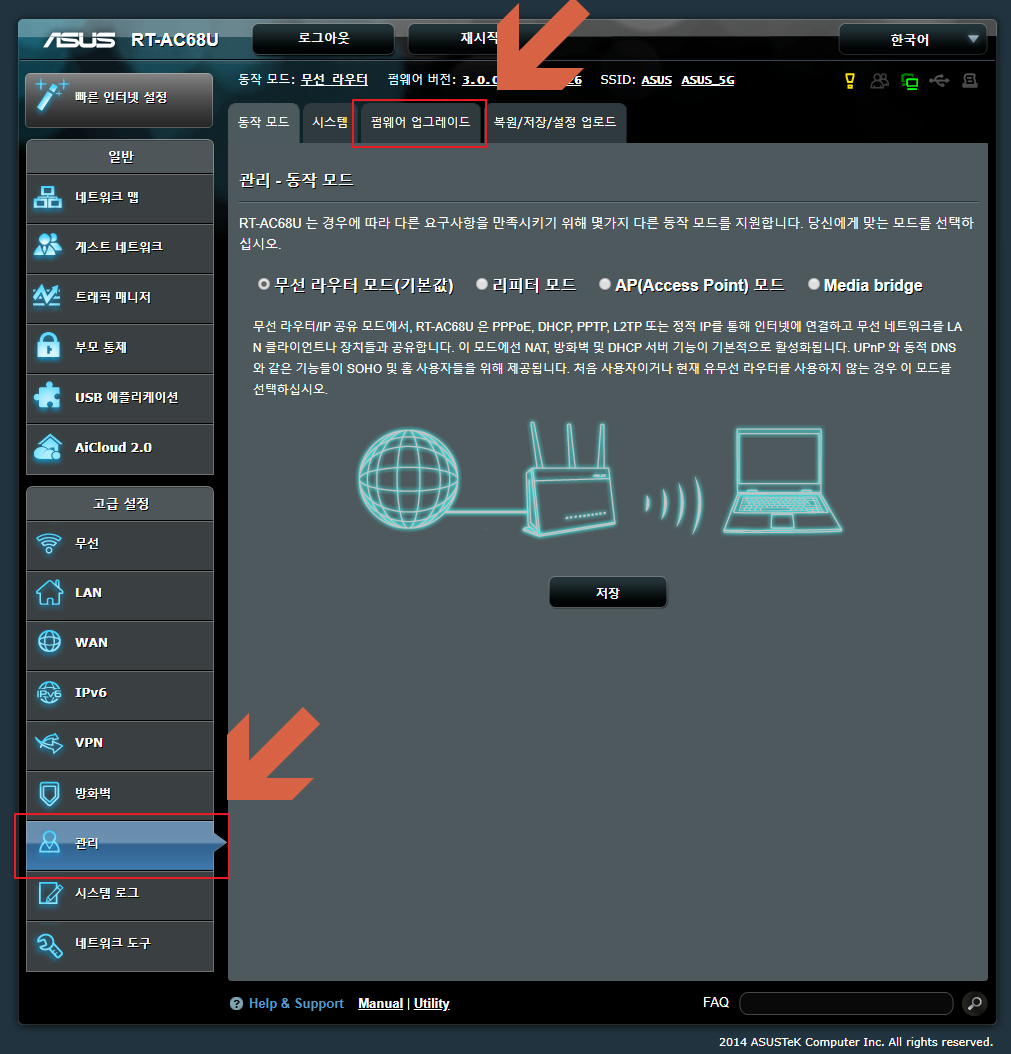This screenshot has height=1054, width=1011.
Task: Click the ASUS_5G SSID link
Action: [708, 80]
